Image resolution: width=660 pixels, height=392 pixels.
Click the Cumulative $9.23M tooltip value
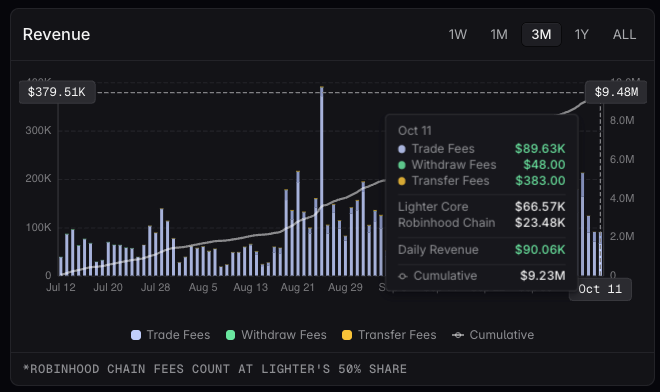pyautogui.click(x=543, y=276)
